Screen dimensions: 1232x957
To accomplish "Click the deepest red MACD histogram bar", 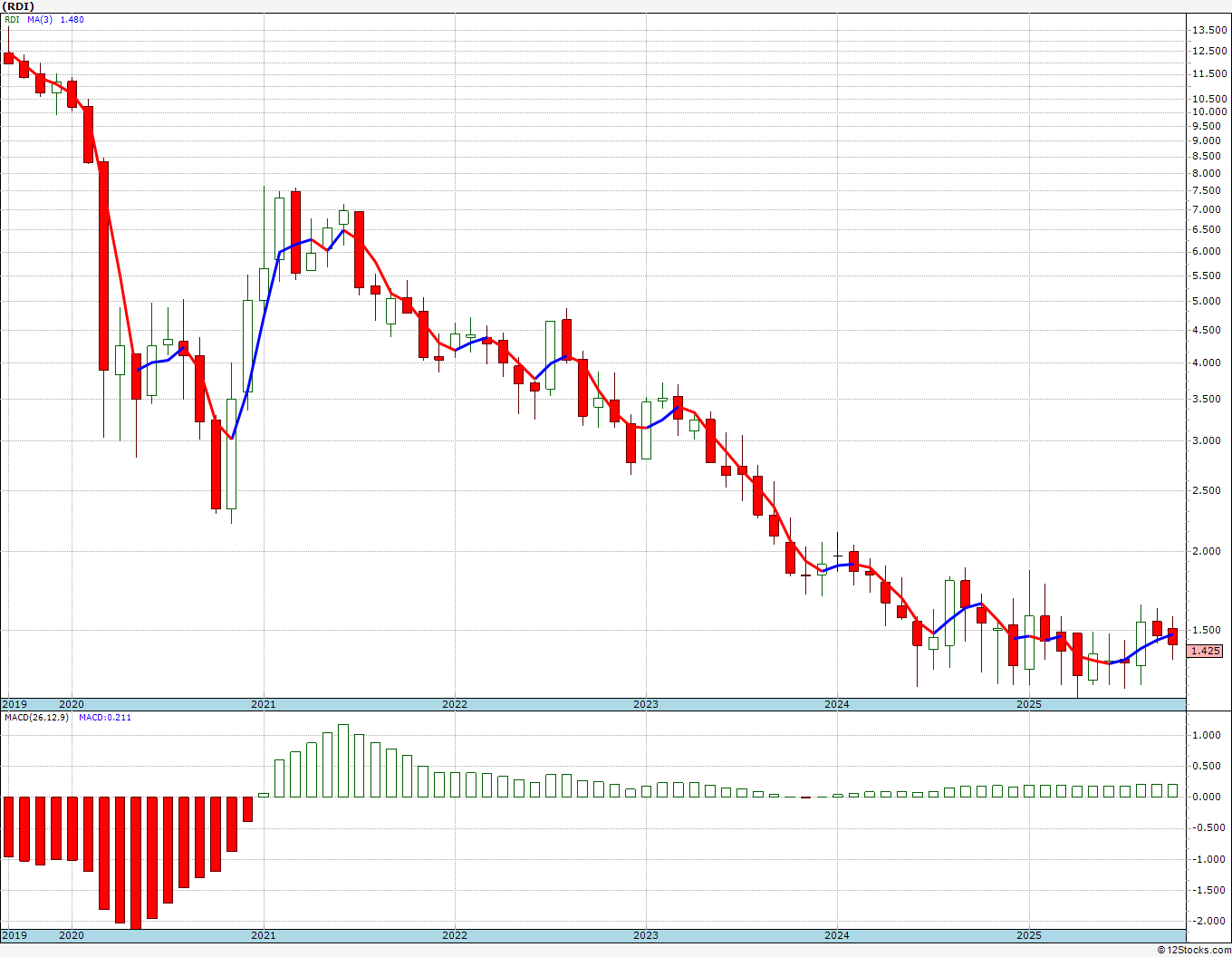I will [x=136, y=863].
